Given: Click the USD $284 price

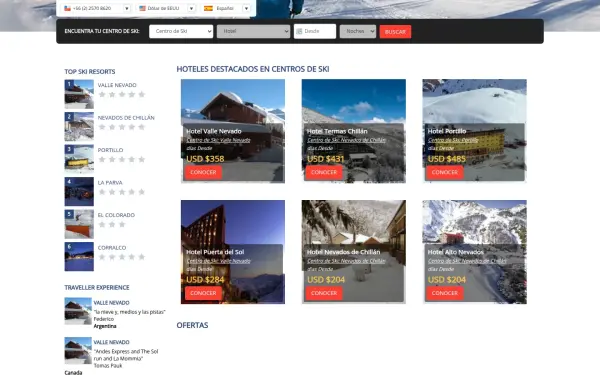Looking at the screenshot, I should tap(205, 280).
